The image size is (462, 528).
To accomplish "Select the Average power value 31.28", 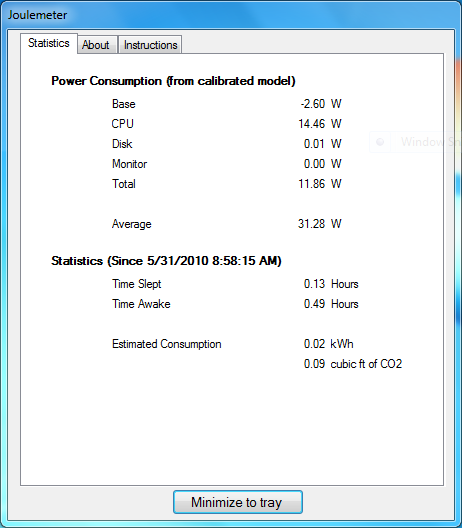I will 311,224.
